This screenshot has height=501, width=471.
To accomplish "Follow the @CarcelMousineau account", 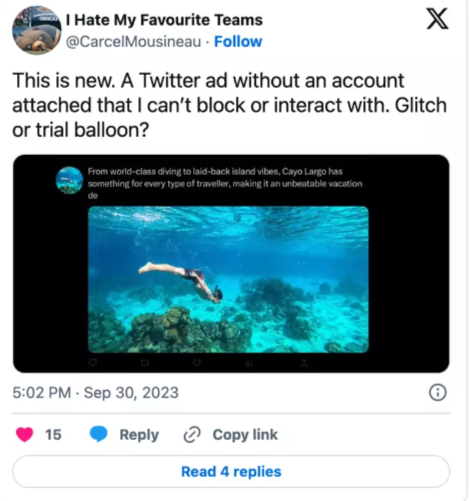I will point(238,42).
